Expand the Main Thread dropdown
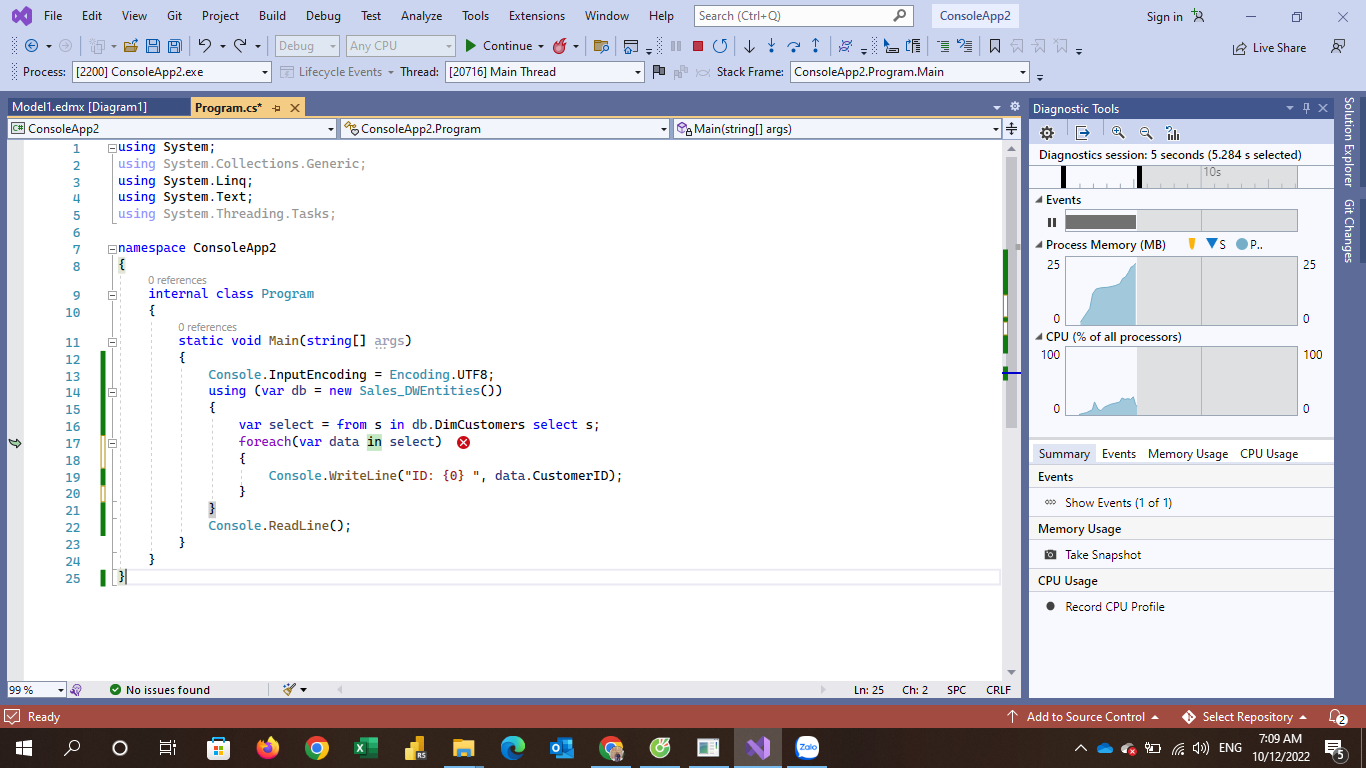The width and height of the screenshot is (1366, 768). point(638,72)
